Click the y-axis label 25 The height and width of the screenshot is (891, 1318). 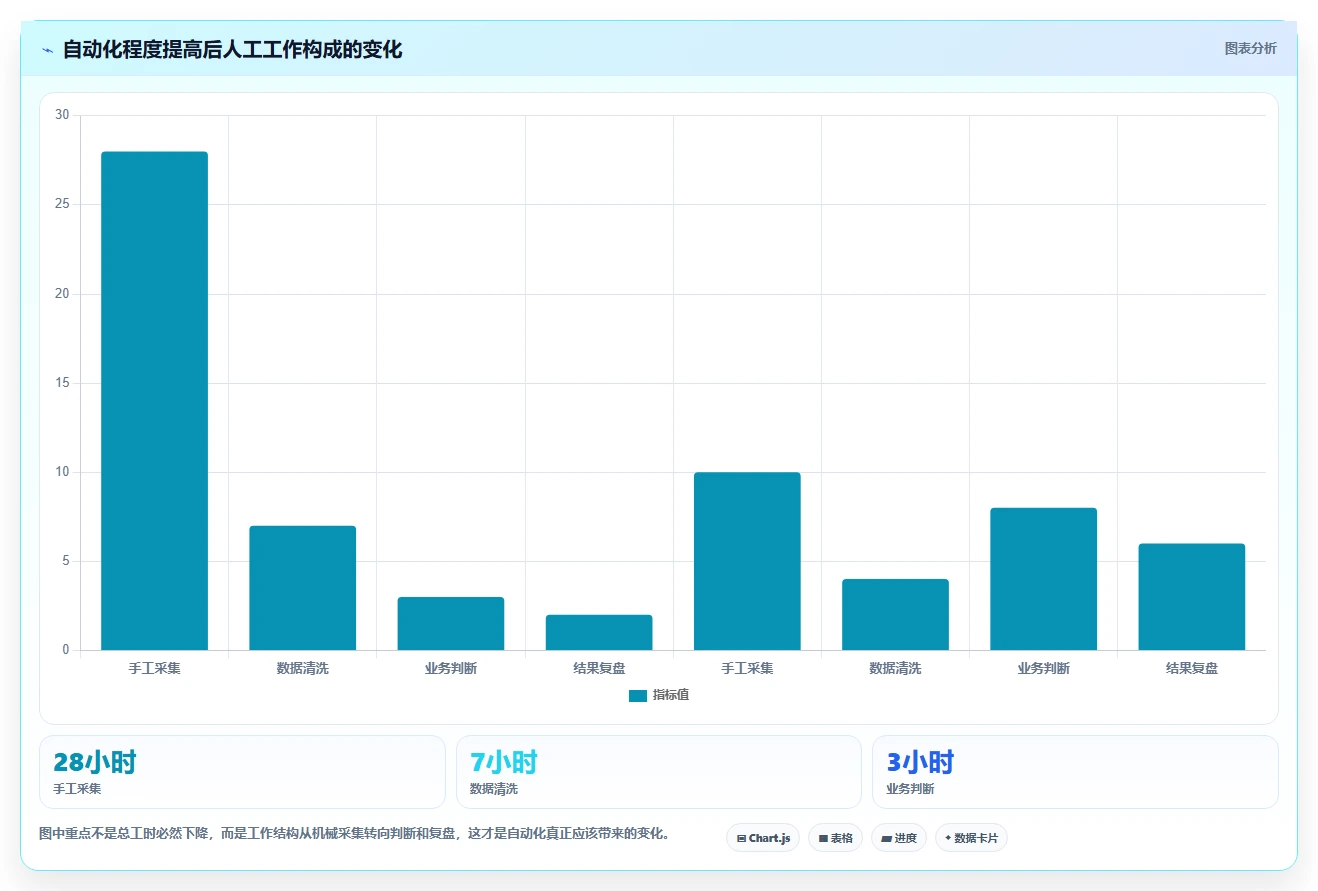tap(62, 204)
